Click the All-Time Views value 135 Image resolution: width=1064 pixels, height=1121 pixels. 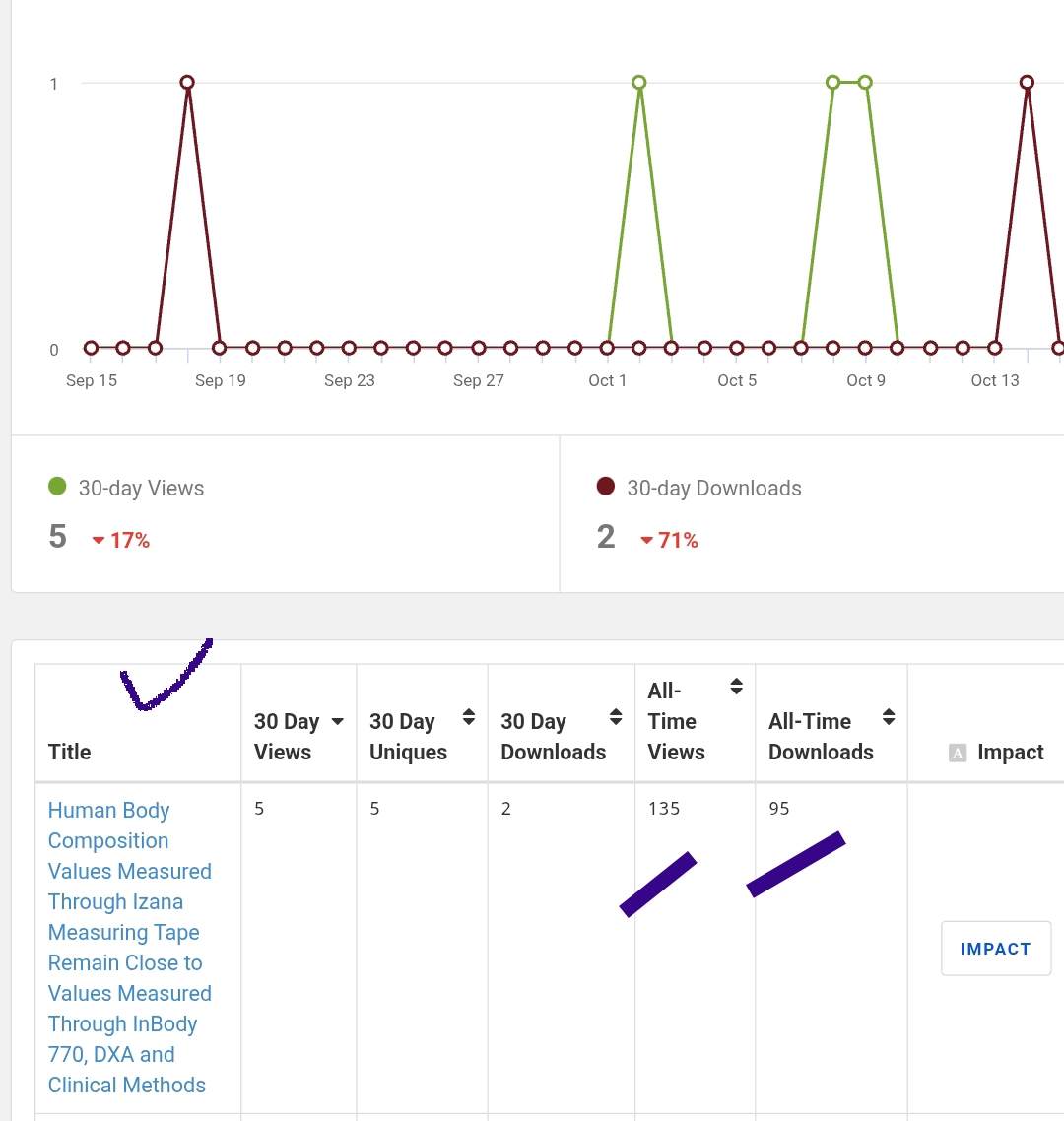[x=664, y=809]
